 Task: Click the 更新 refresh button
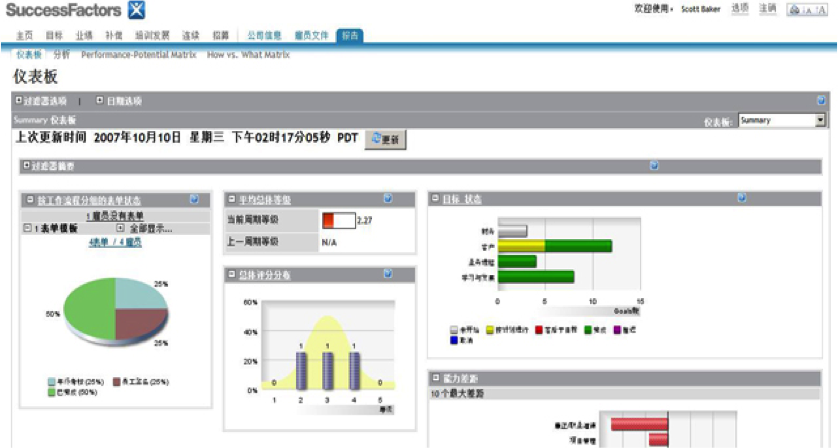coord(384,140)
